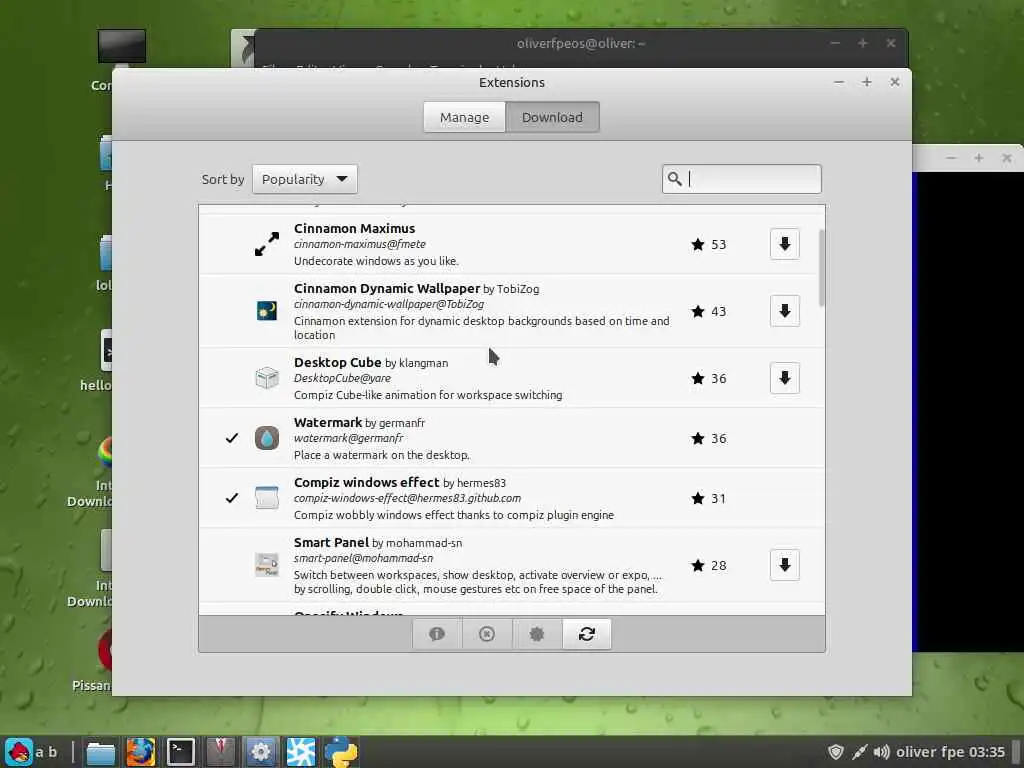
Task: Refresh the extension list
Action: [x=586, y=634]
